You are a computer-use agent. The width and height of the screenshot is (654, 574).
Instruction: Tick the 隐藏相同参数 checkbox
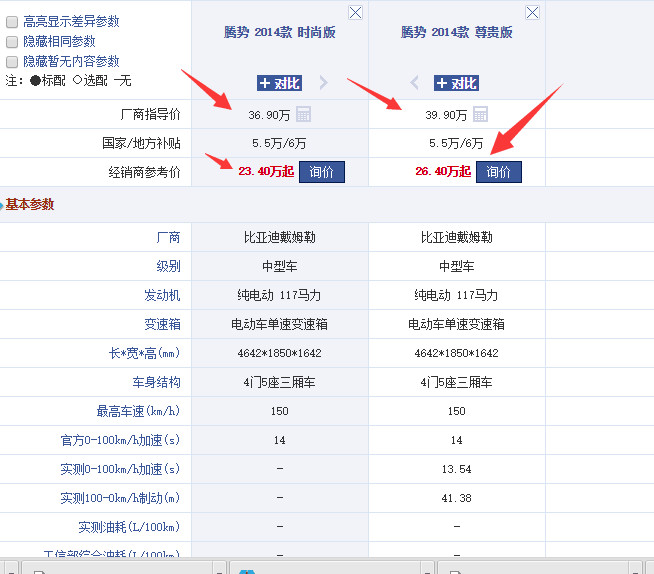pyautogui.click(x=12, y=42)
